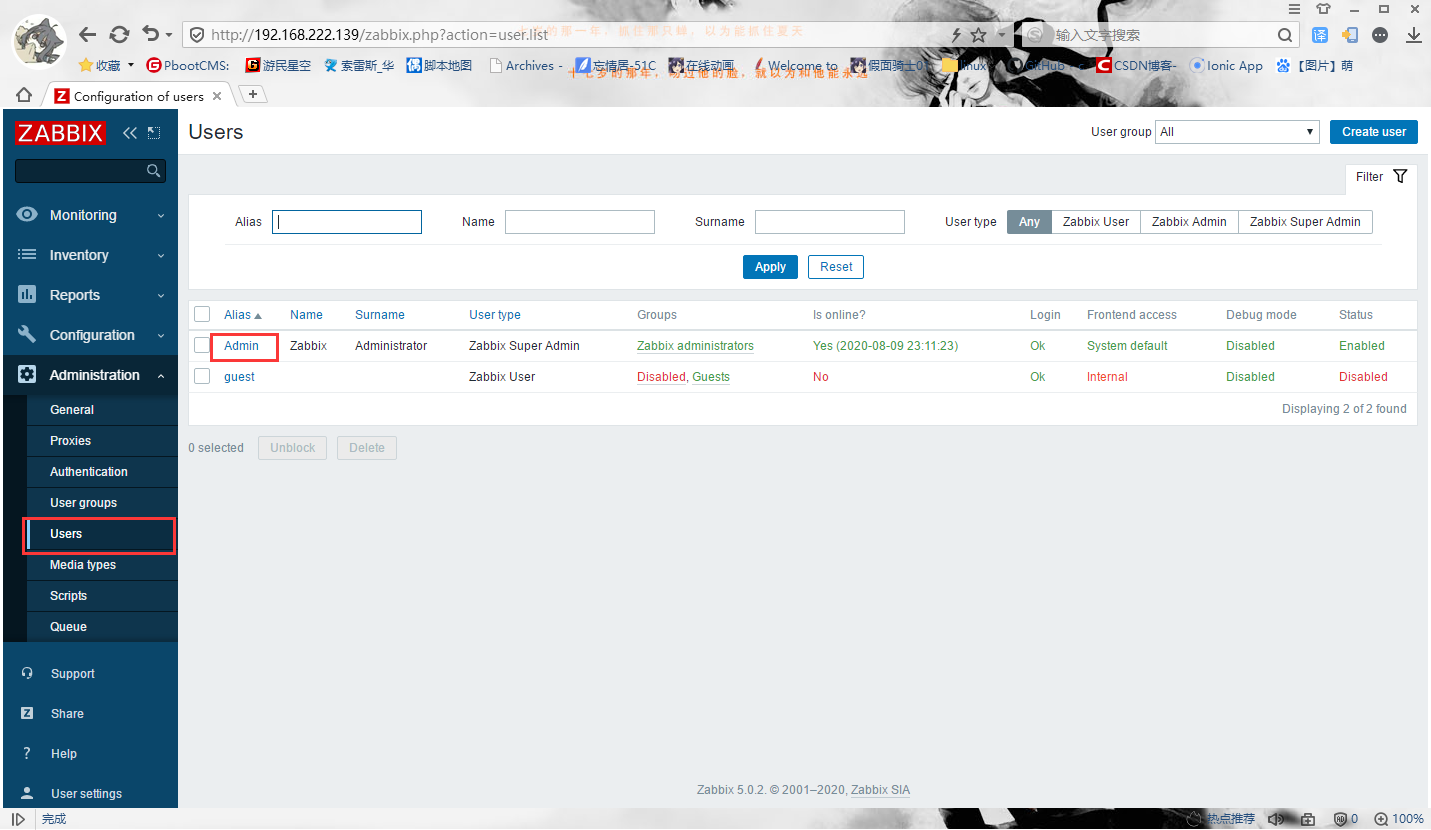The height and width of the screenshot is (830, 1431).
Task: Open the User group dropdown
Action: (x=1238, y=132)
